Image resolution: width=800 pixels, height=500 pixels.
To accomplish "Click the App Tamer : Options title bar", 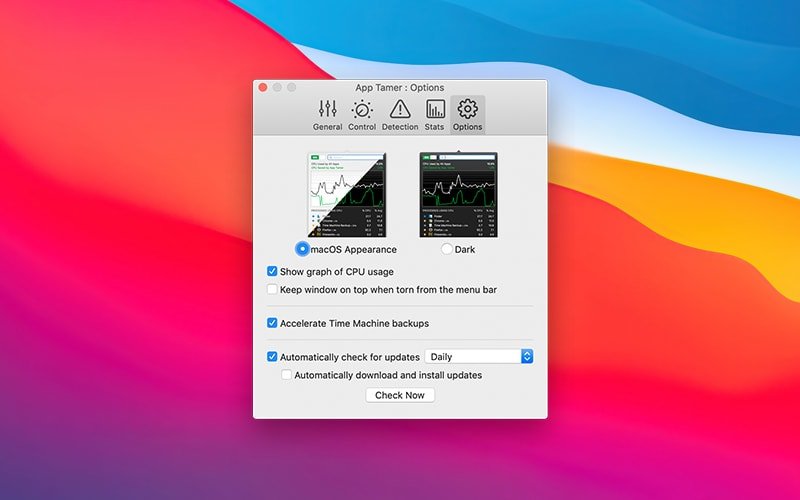I will click(400, 87).
